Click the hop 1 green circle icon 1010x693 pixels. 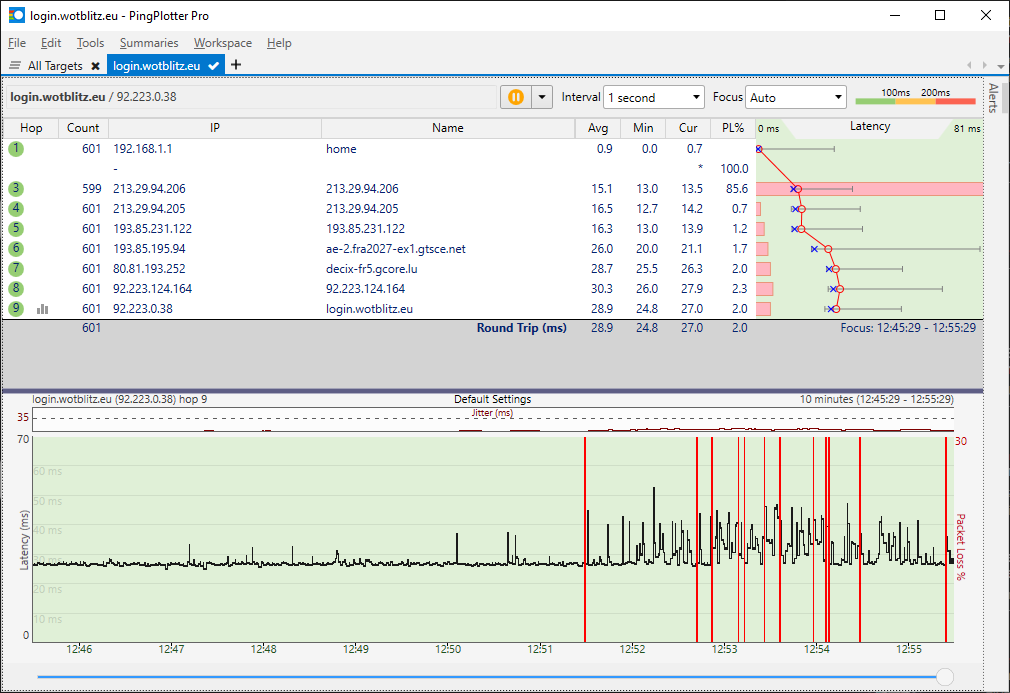[x=16, y=149]
